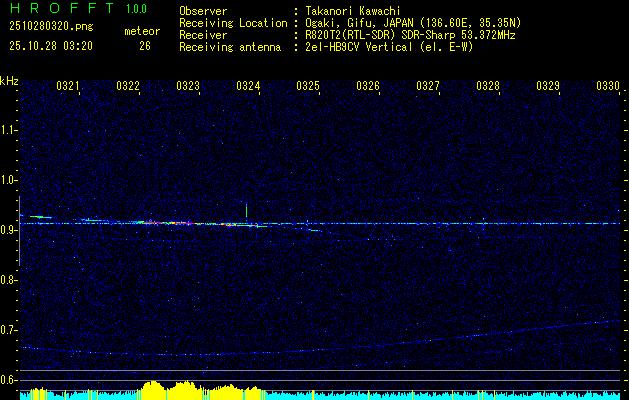Click the Ogaki, Gifu, JAPAN location text
Image resolution: width=629 pixels, height=400 pixels.
[413, 23]
